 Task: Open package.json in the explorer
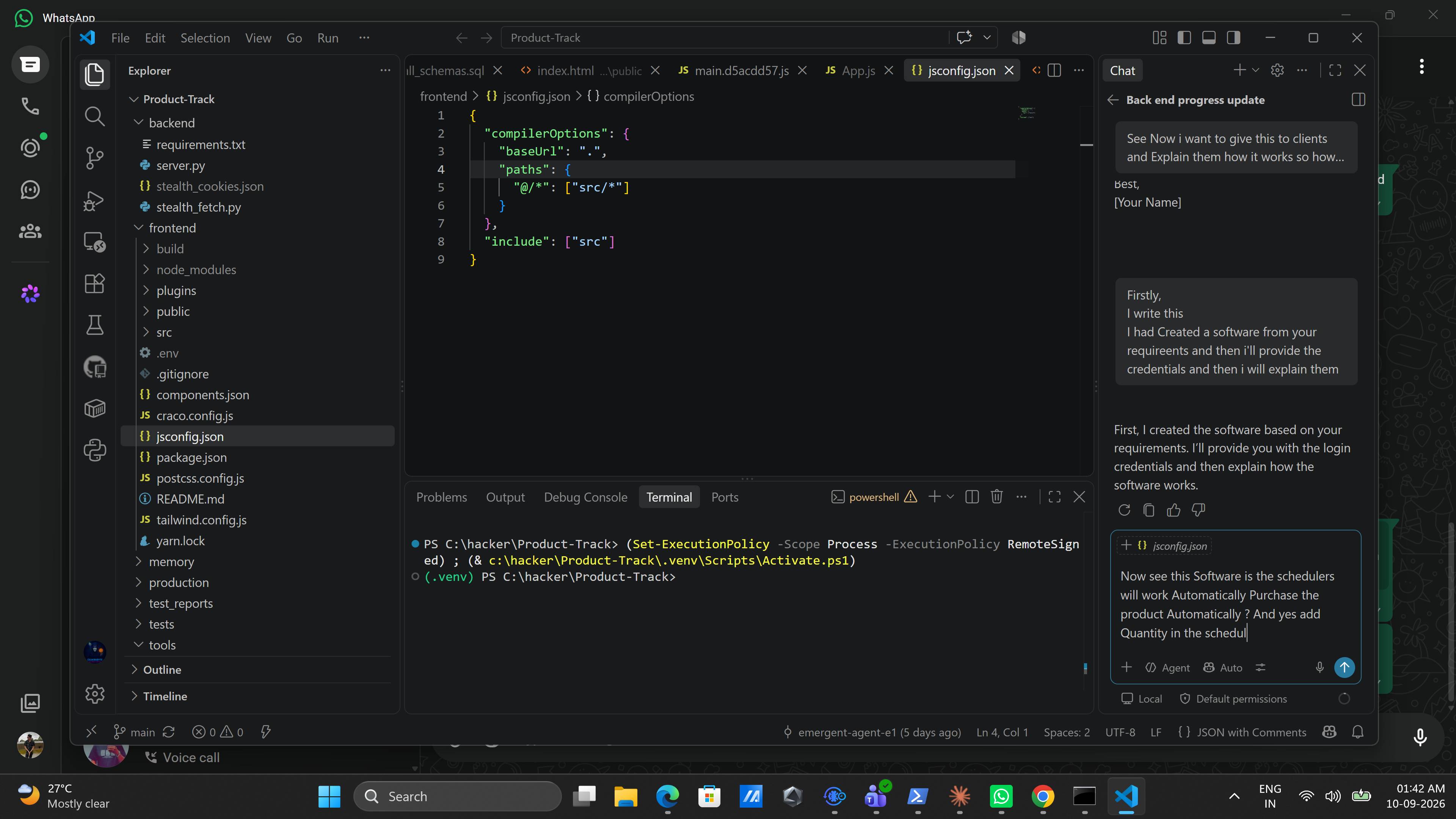coord(191,457)
